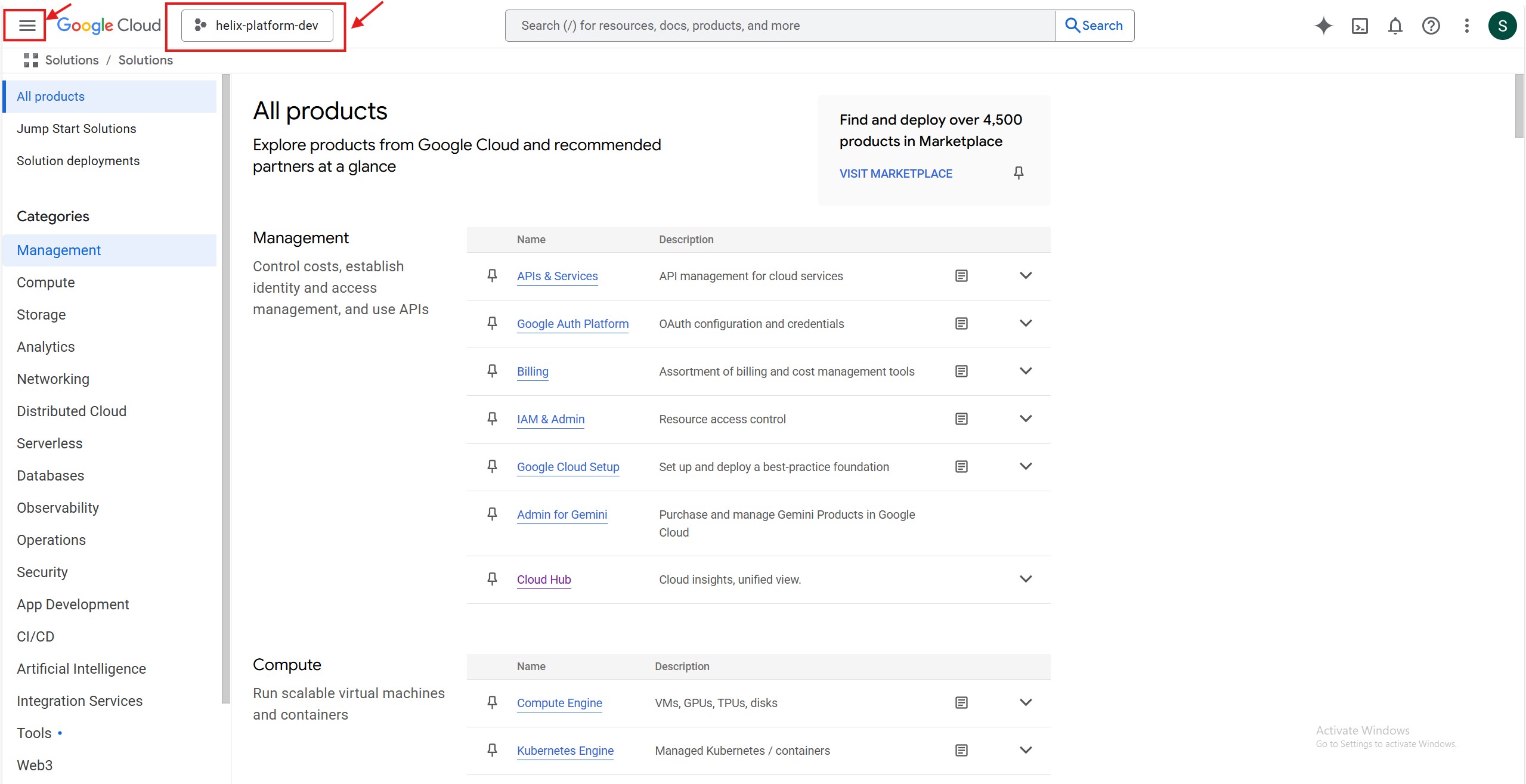This screenshot has height=784, width=1526.
Task: Open the help question mark menu
Action: pos(1431,26)
